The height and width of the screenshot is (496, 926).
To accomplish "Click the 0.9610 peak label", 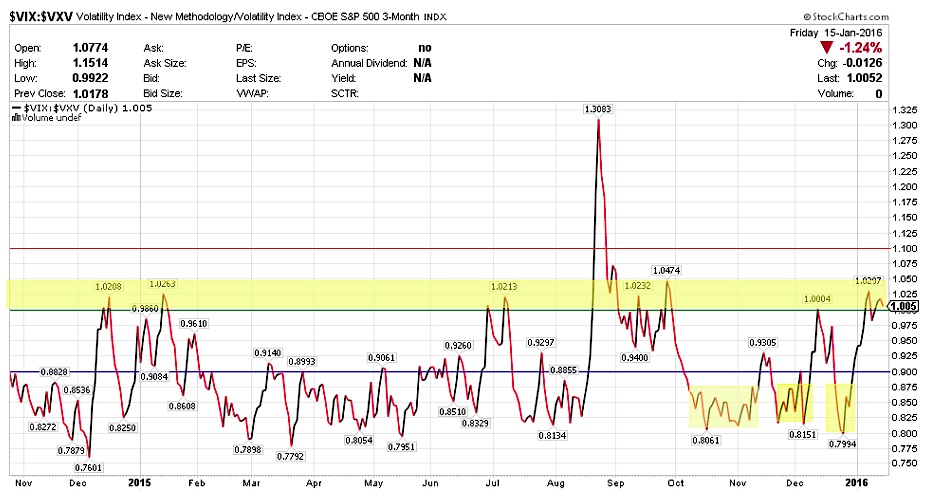I will (194, 324).
